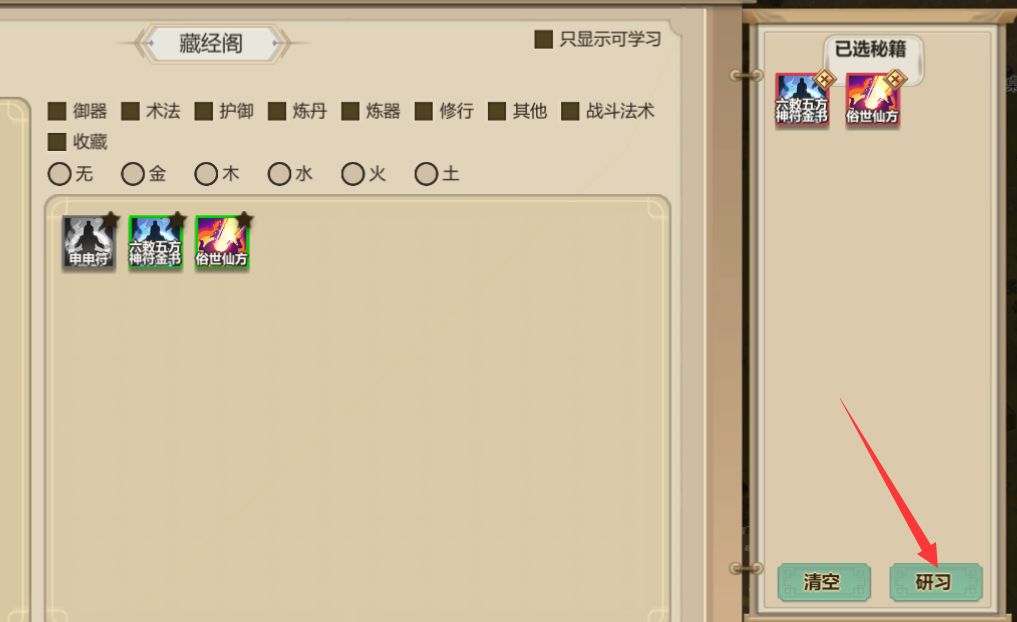Image resolution: width=1017 pixels, height=622 pixels.
Task: Select 六敕五方神符金书 in the library grid
Action: [155, 243]
